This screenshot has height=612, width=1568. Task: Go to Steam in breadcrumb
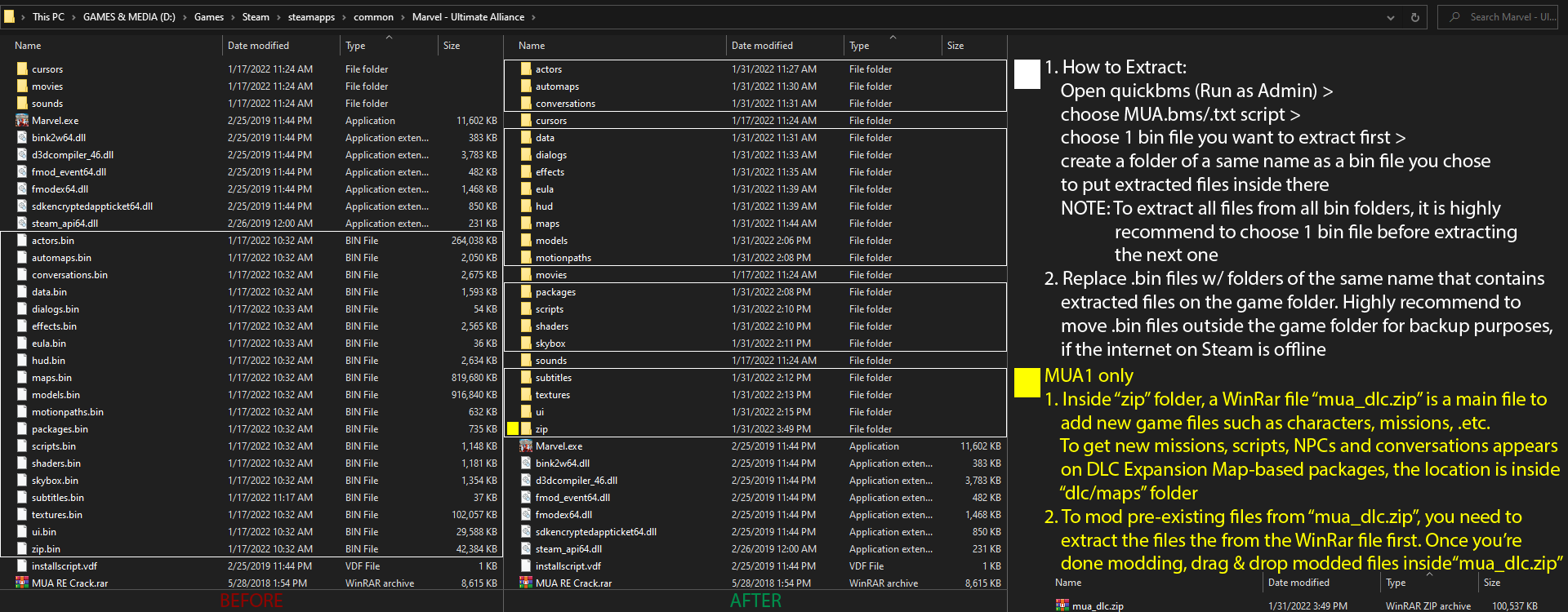pyautogui.click(x=256, y=17)
